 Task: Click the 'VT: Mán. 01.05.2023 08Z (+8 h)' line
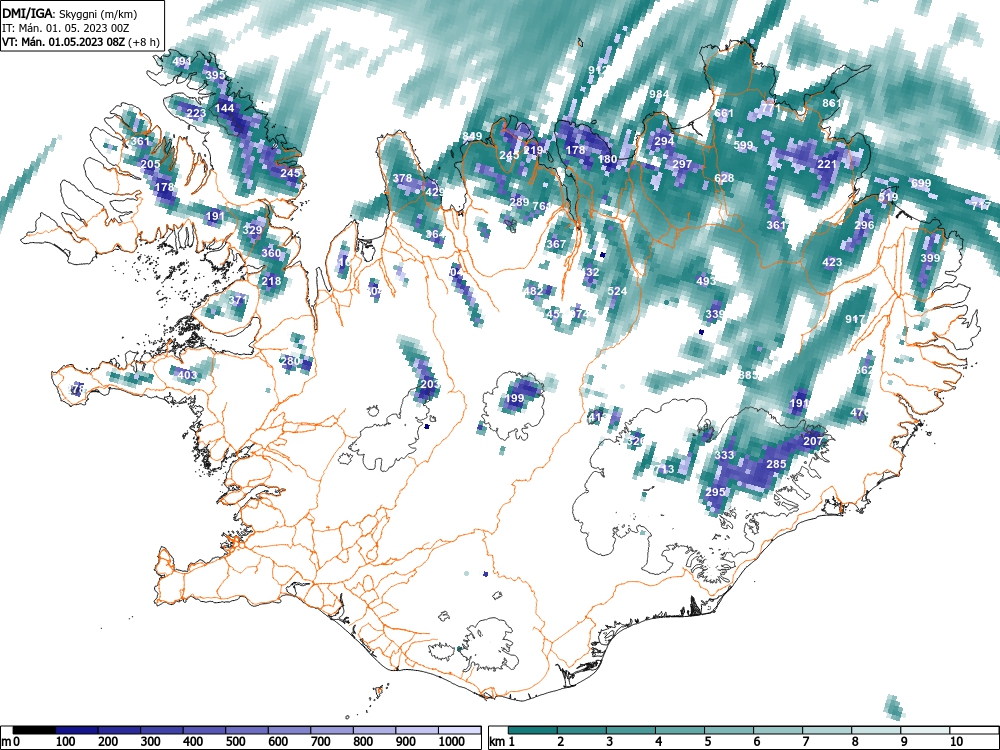click(x=80, y=42)
